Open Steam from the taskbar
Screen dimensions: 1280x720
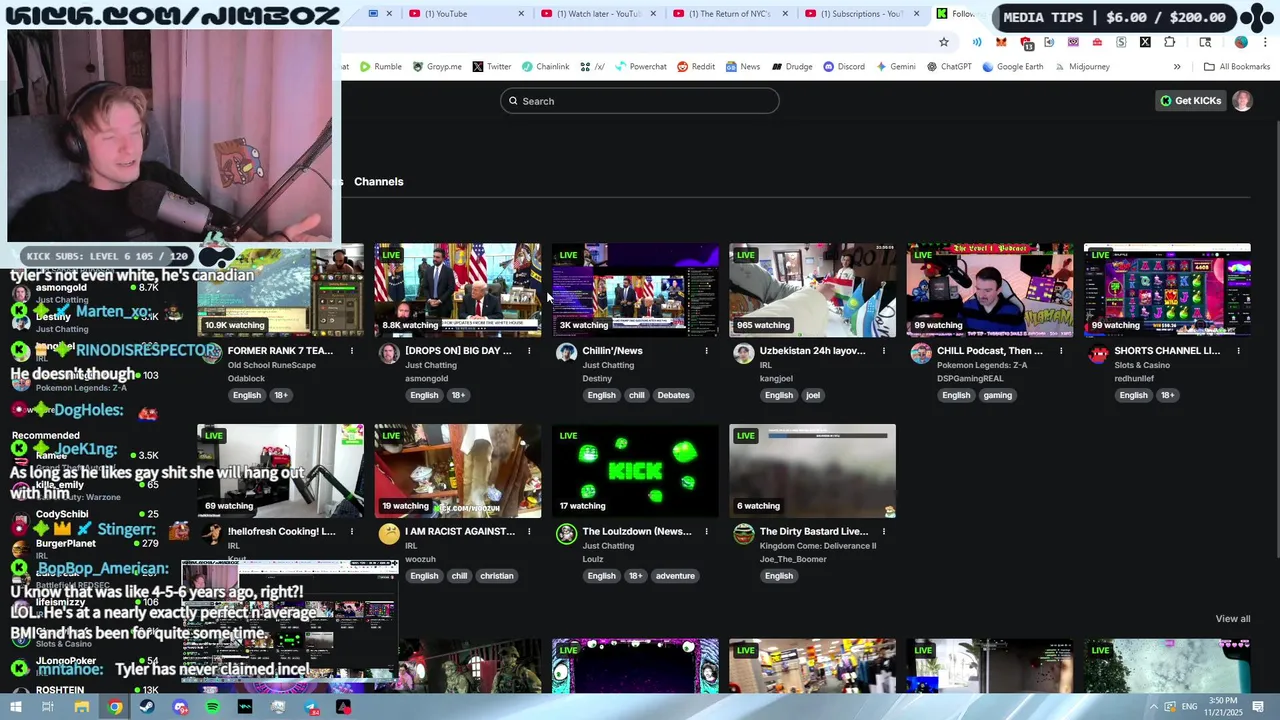[147, 707]
